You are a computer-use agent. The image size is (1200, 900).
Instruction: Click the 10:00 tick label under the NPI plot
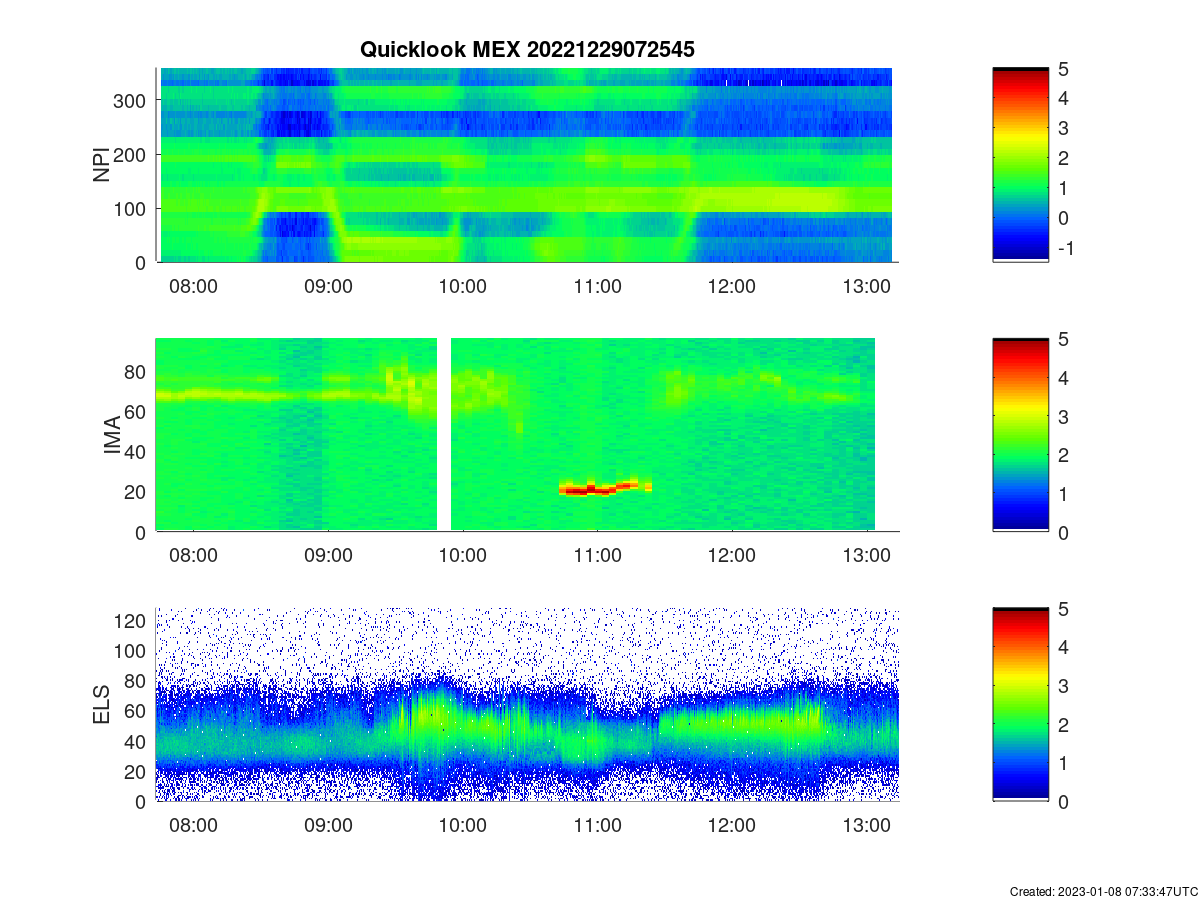pyautogui.click(x=462, y=286)
